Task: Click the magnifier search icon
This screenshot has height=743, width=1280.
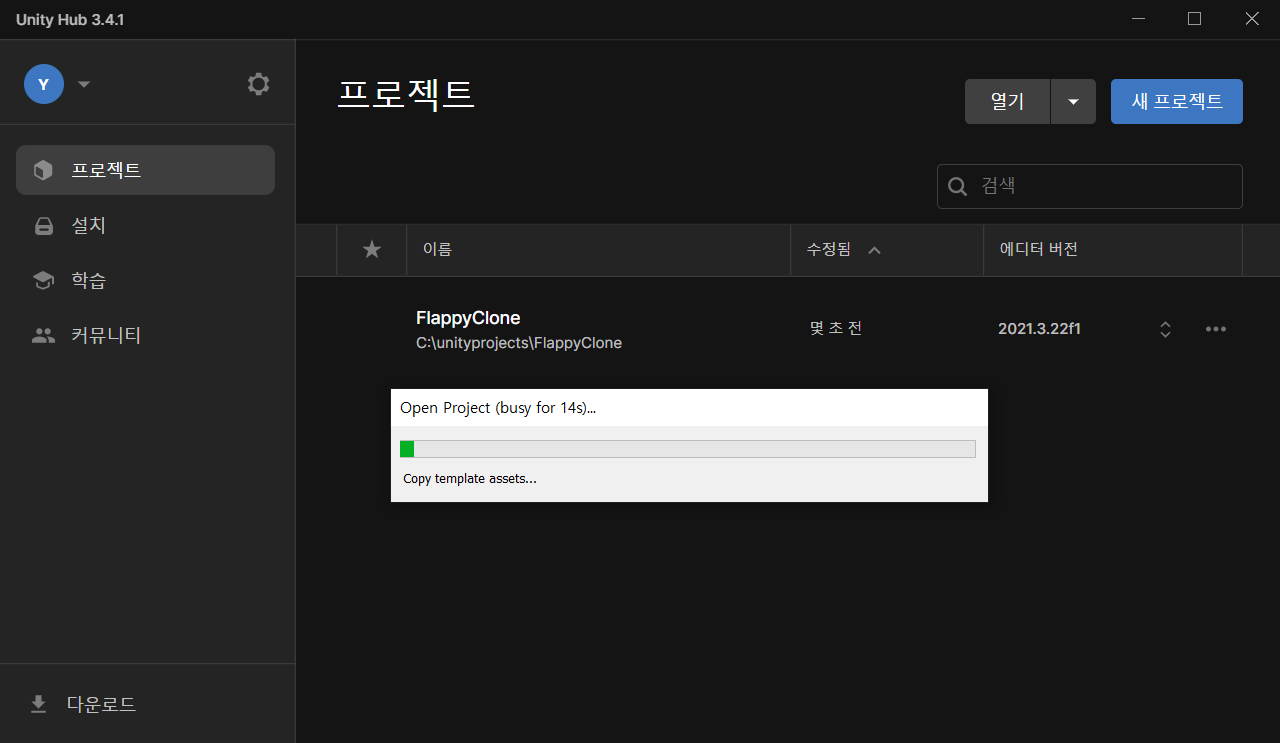Action: pyautogui.click(x=958, y=187)
